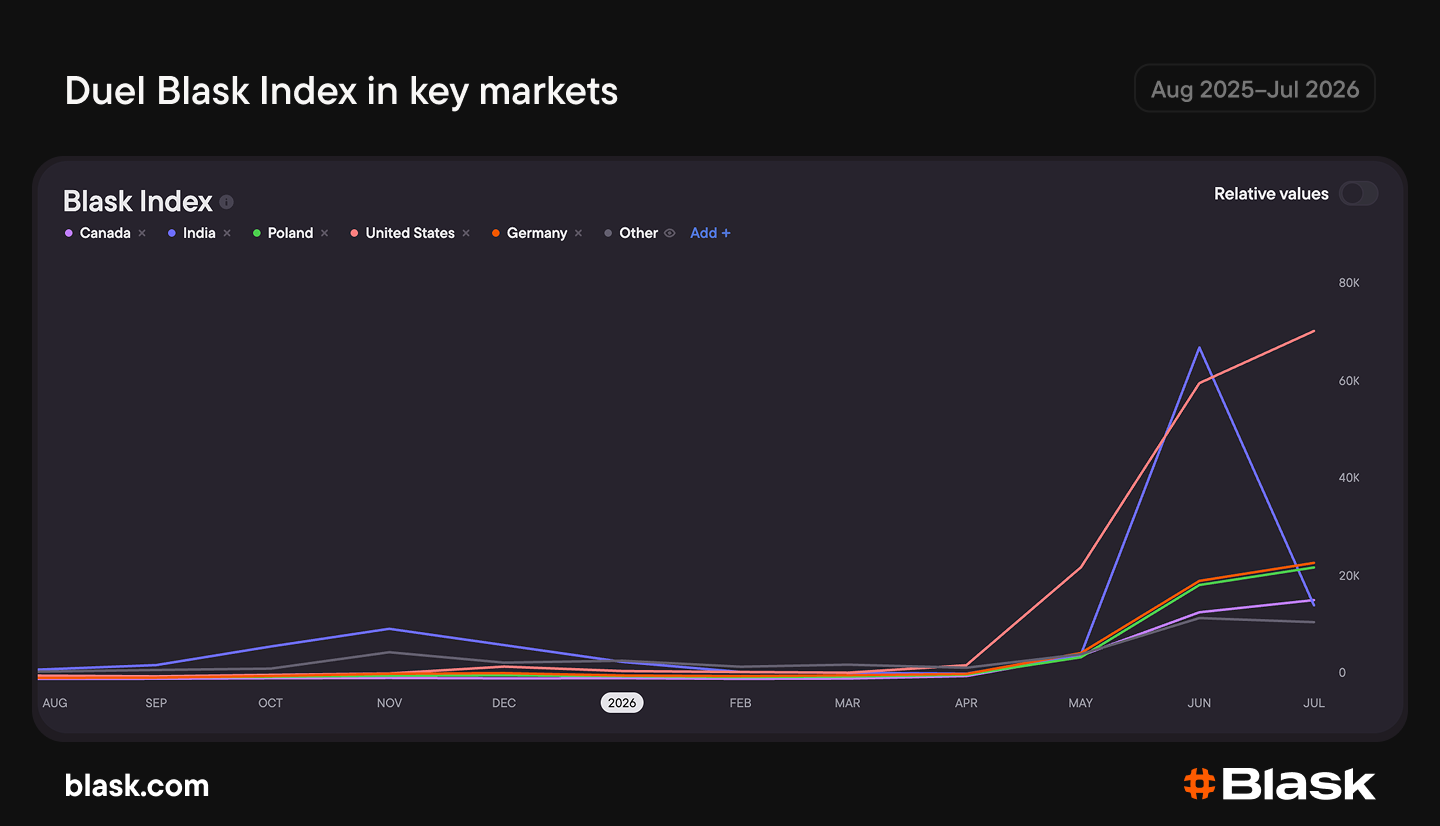
Task: Click the 40K value on the y-axis
Action: click(1349, 478)
